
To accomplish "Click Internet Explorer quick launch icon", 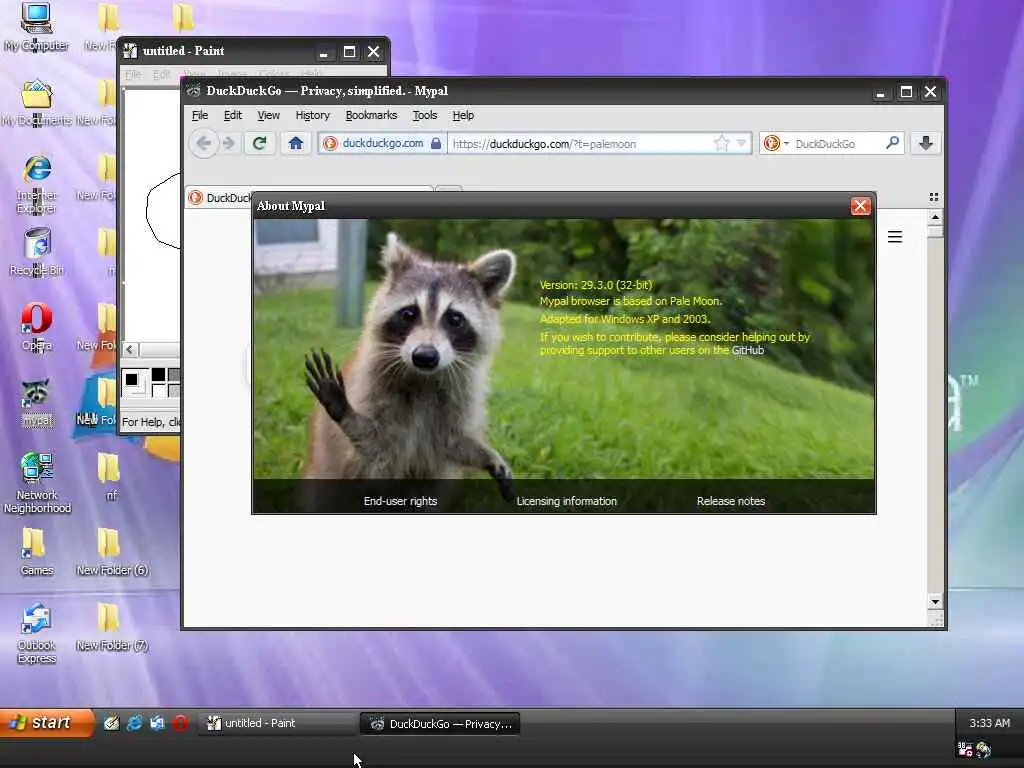I will pyautogui.click(x=135, y=723).
